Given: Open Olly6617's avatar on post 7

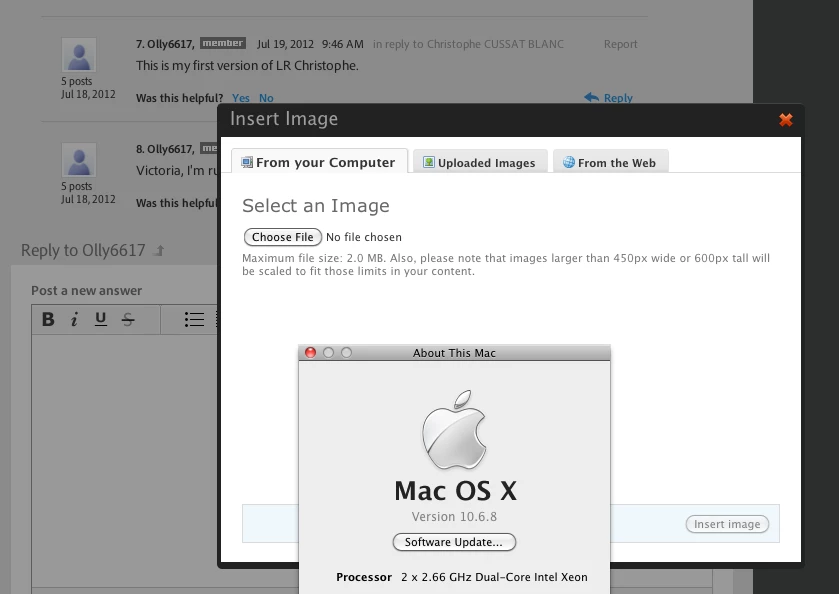Looking at the screenshot, I should point(79,55).
